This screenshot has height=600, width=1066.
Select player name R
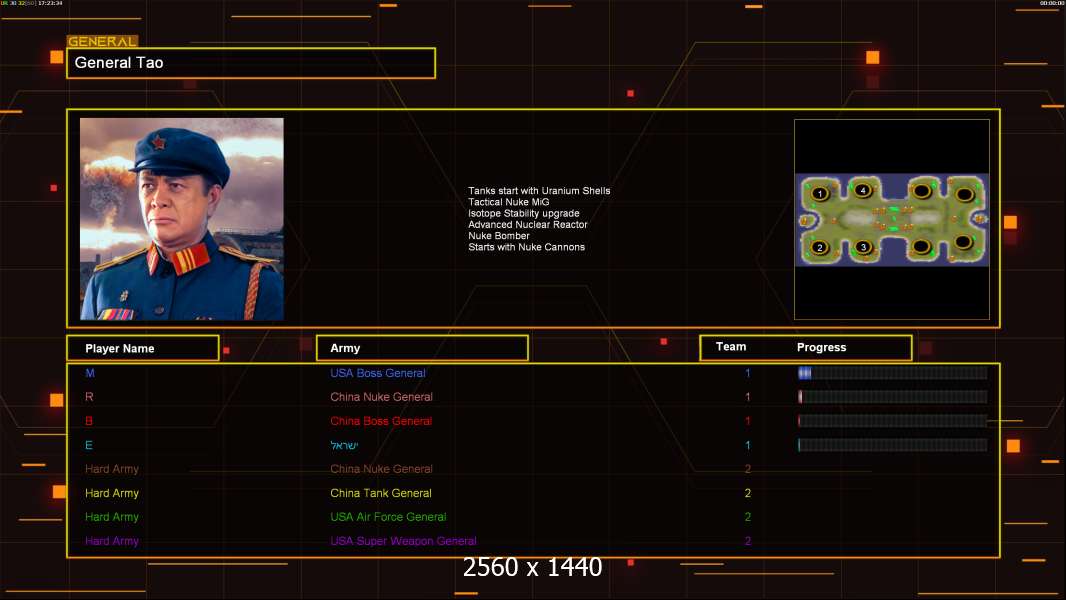89,397
